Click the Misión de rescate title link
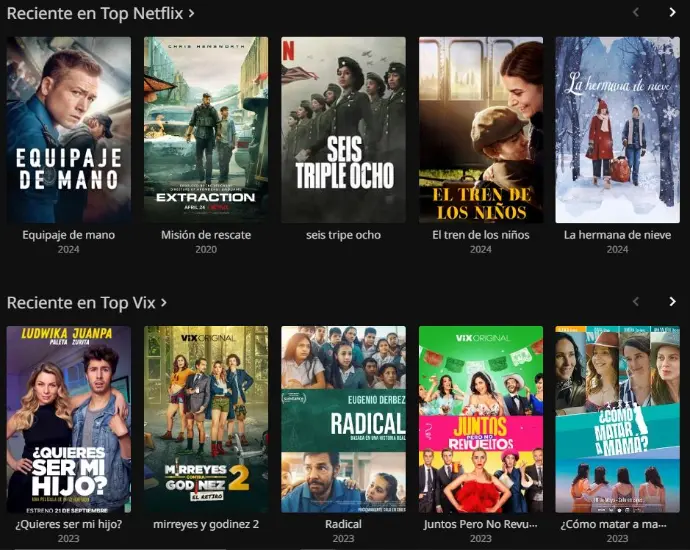Image resolution: width=690 pixels, height=550 pixels. (206, 235)
